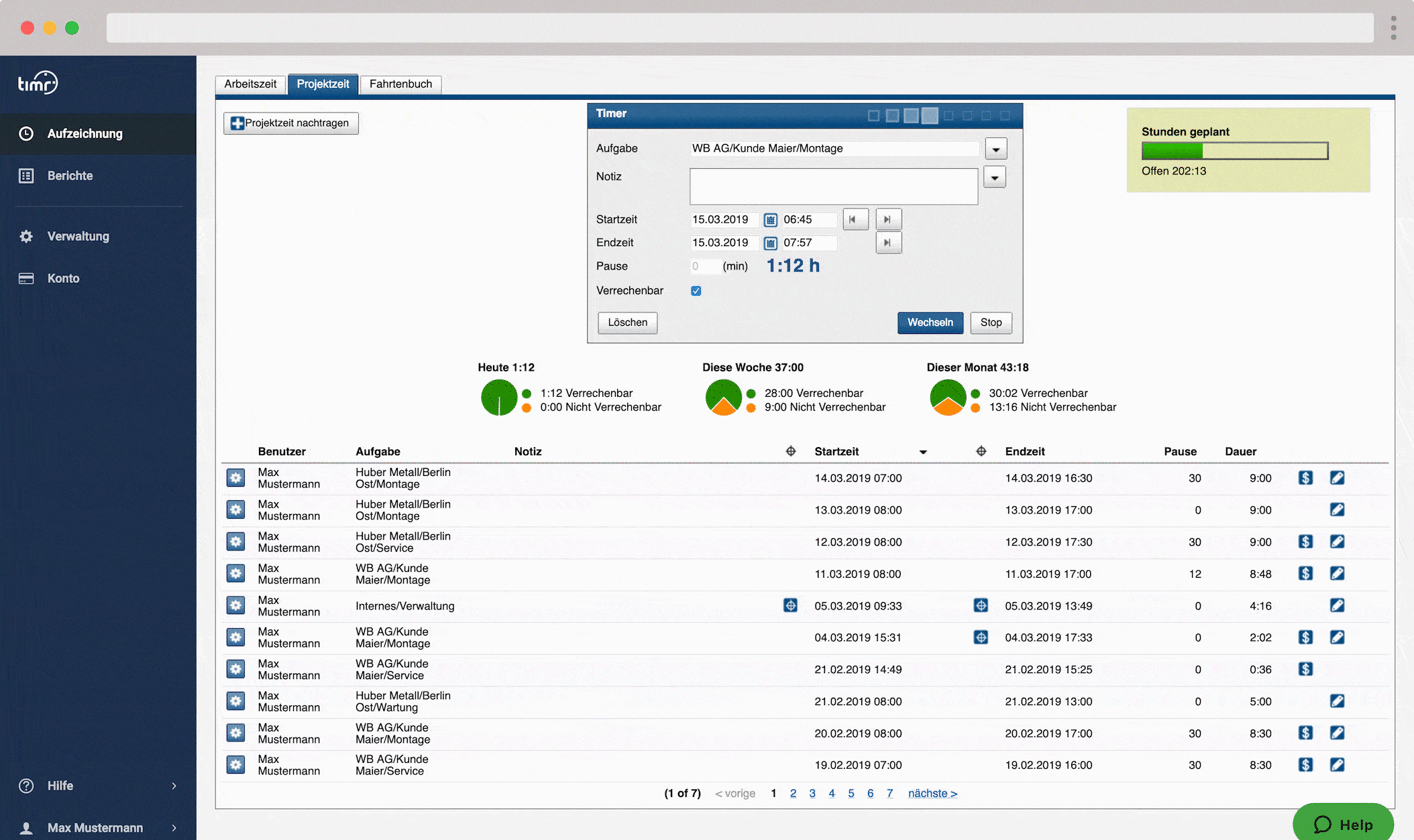Viewport: 1414px width, 840px height.
Task: Click billable icon on 19.02.2019 row
Action: [x=1305, y=765]
